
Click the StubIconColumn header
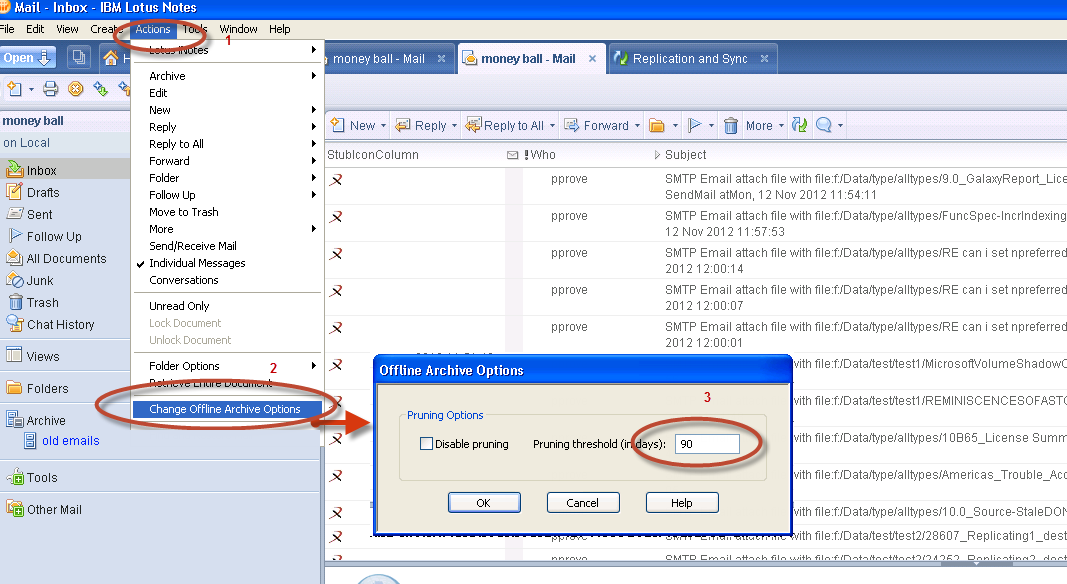tap(373, 155)
